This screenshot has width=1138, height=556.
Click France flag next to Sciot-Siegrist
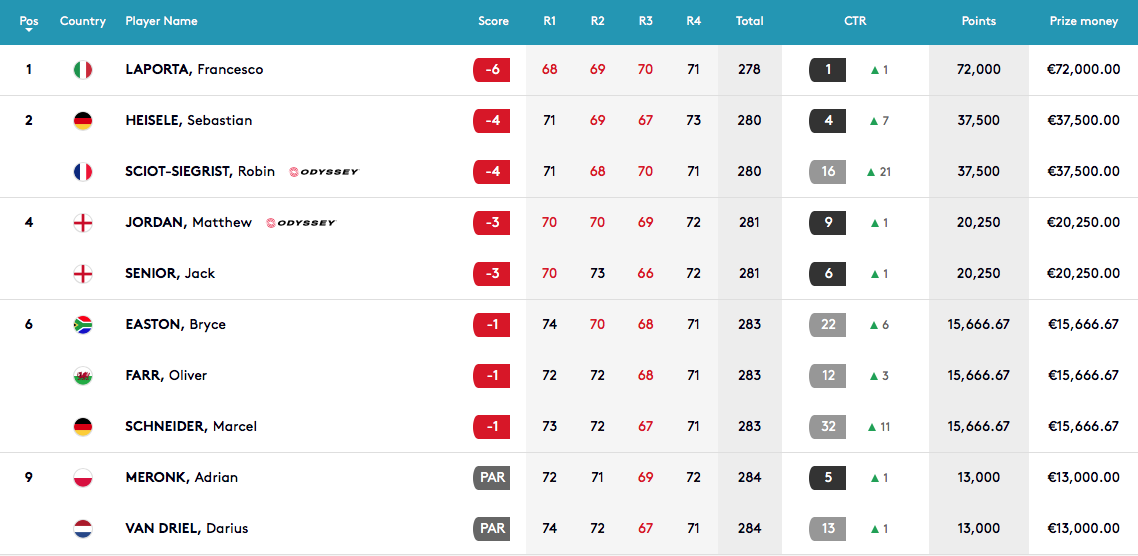click(x=83, y=172)
